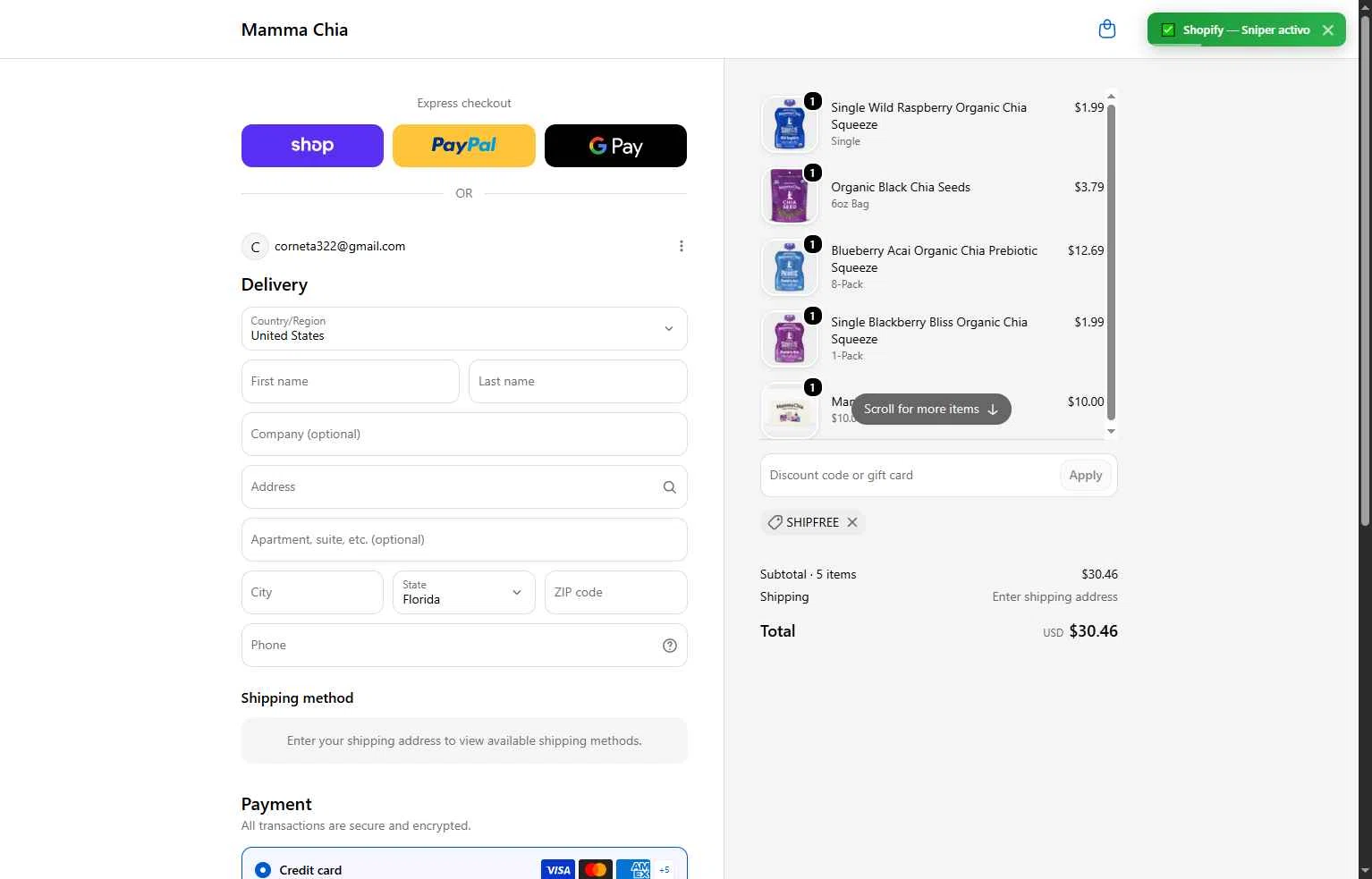Click the corneta322@gmail.com email text

click(x=340, y=247)
